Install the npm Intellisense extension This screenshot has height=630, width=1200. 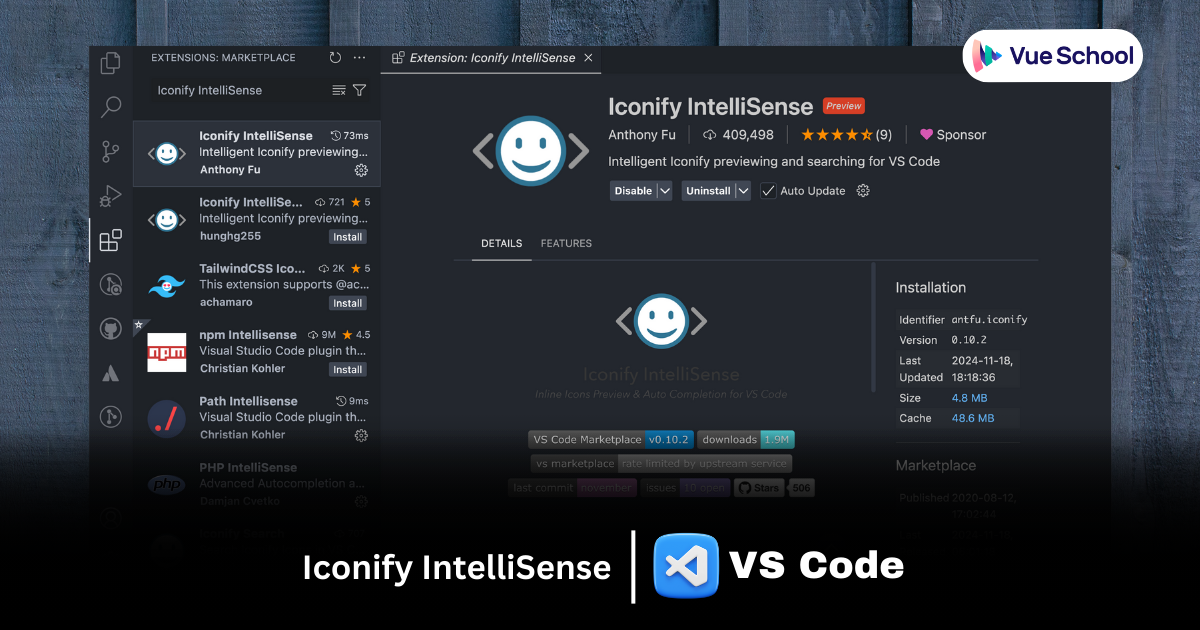pyautogui.click(x=348, y=369)
